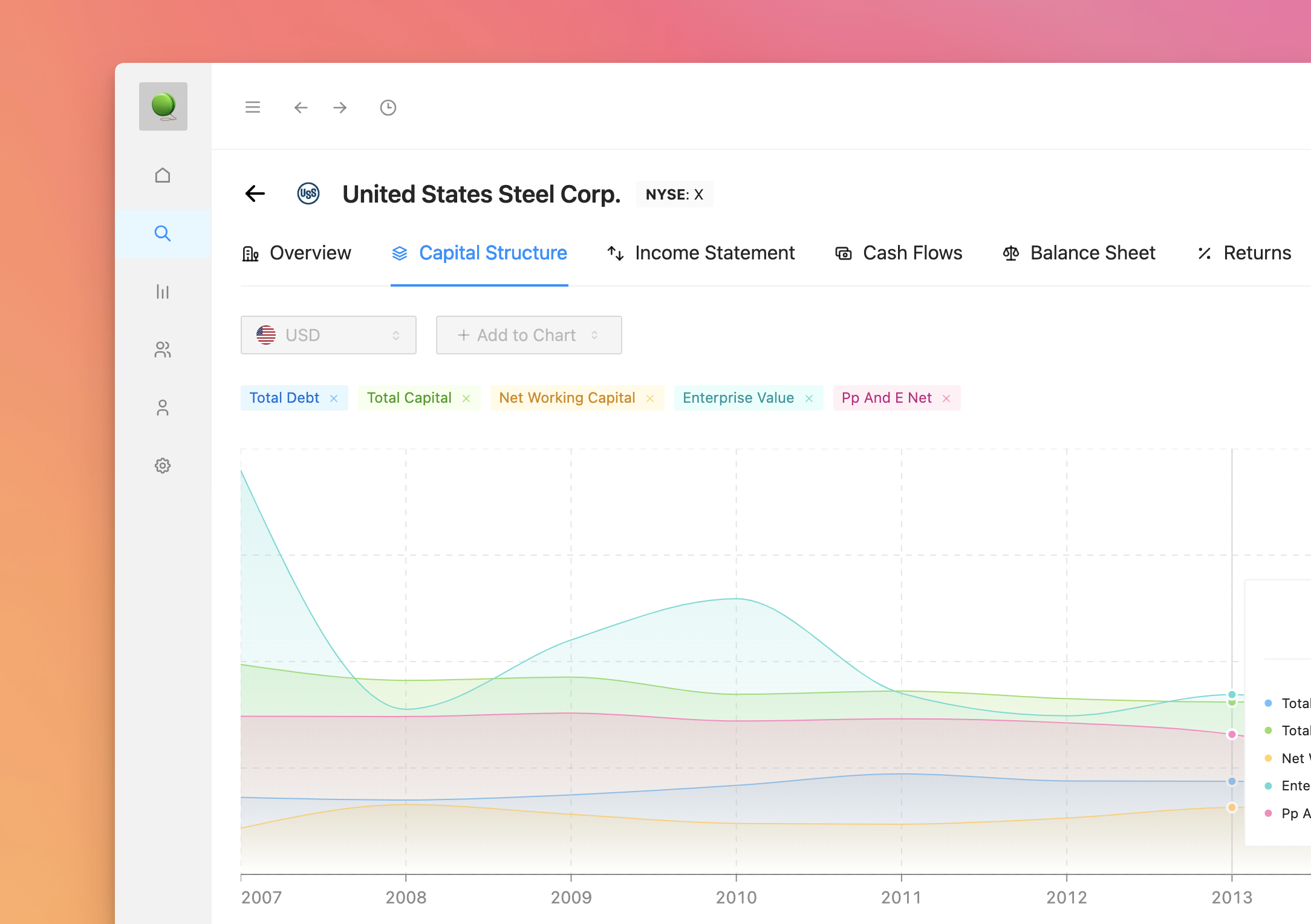Viewport: 1311px width, 924px height.
Task: Open the USD currency dropdown
Action: [x=328, y=335]
